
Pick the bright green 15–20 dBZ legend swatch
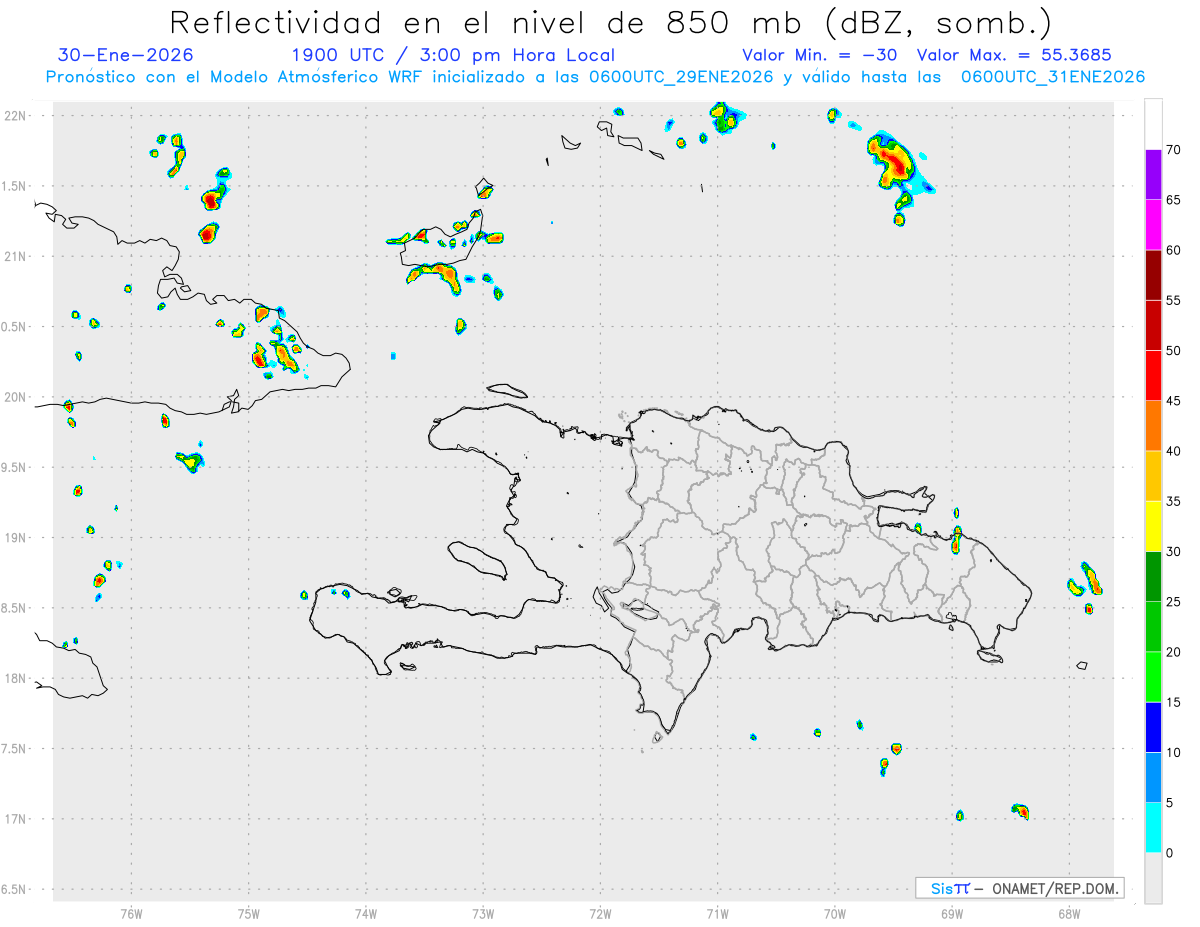click(1153, 677)
